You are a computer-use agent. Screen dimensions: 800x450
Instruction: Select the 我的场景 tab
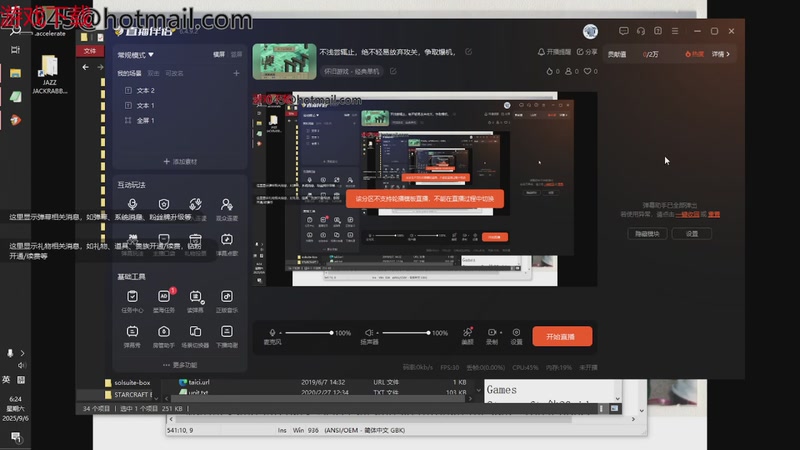(x=129, y=73)
